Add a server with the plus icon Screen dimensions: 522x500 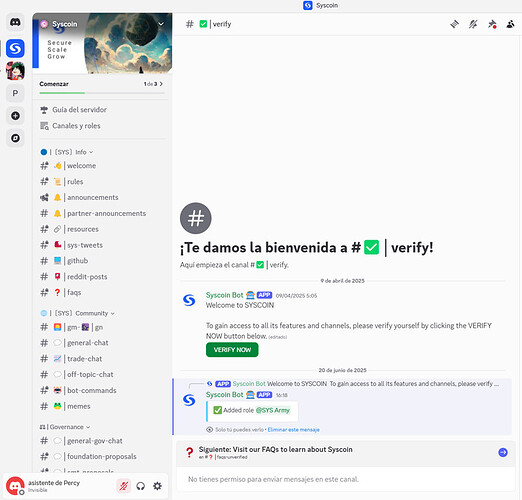click(x=15, y=116)
